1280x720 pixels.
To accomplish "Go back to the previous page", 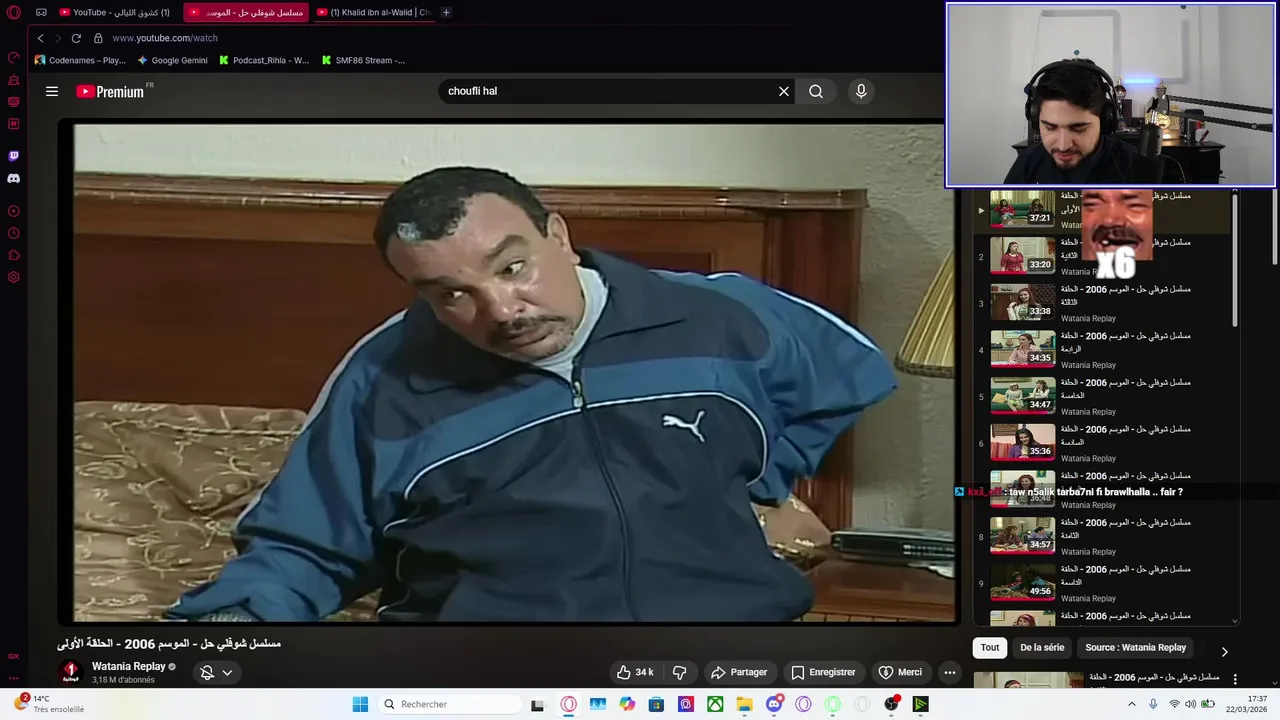I will tap(40, 38).
